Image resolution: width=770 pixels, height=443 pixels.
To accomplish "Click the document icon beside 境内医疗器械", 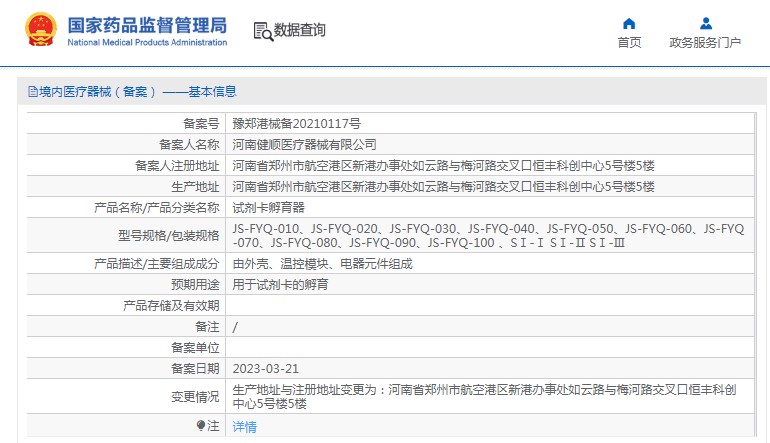I will pos(33,92).
